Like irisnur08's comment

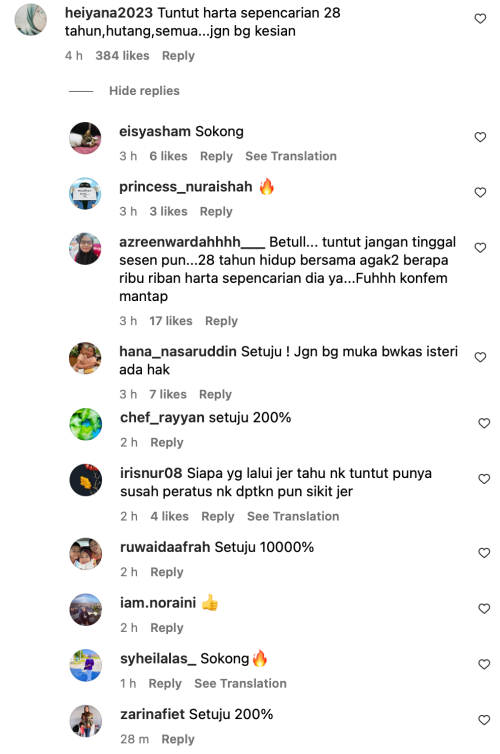tap(484, 479)
